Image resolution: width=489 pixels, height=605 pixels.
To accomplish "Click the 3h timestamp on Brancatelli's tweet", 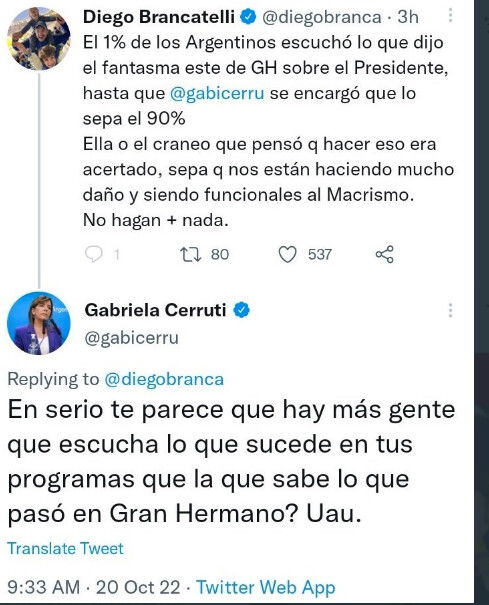I will point(408,17).
